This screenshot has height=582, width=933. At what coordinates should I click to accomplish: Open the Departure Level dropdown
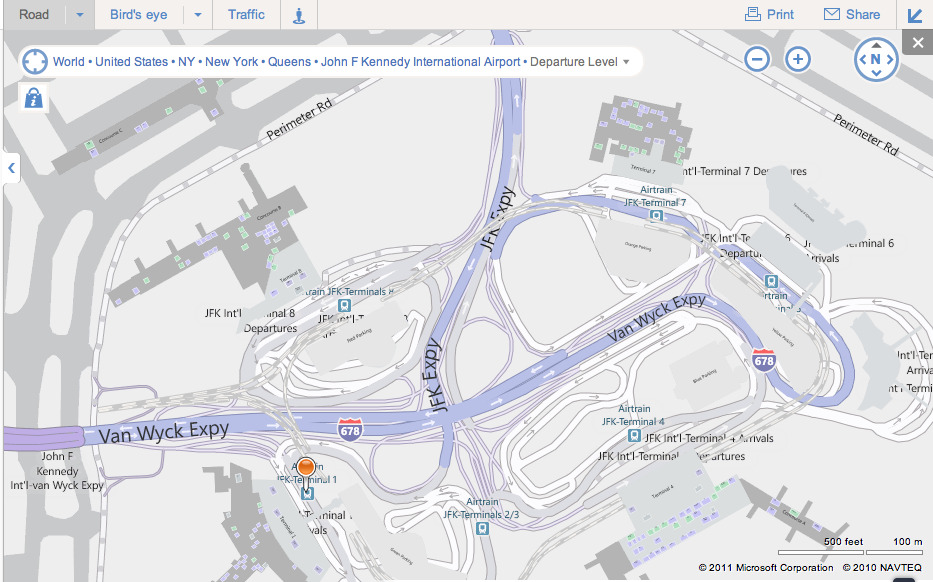pos(579,62)
